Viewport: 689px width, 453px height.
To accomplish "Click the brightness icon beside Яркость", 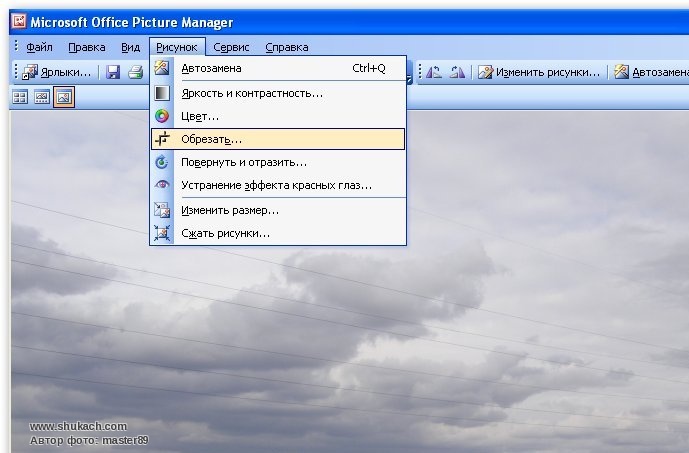I will 162,93.
